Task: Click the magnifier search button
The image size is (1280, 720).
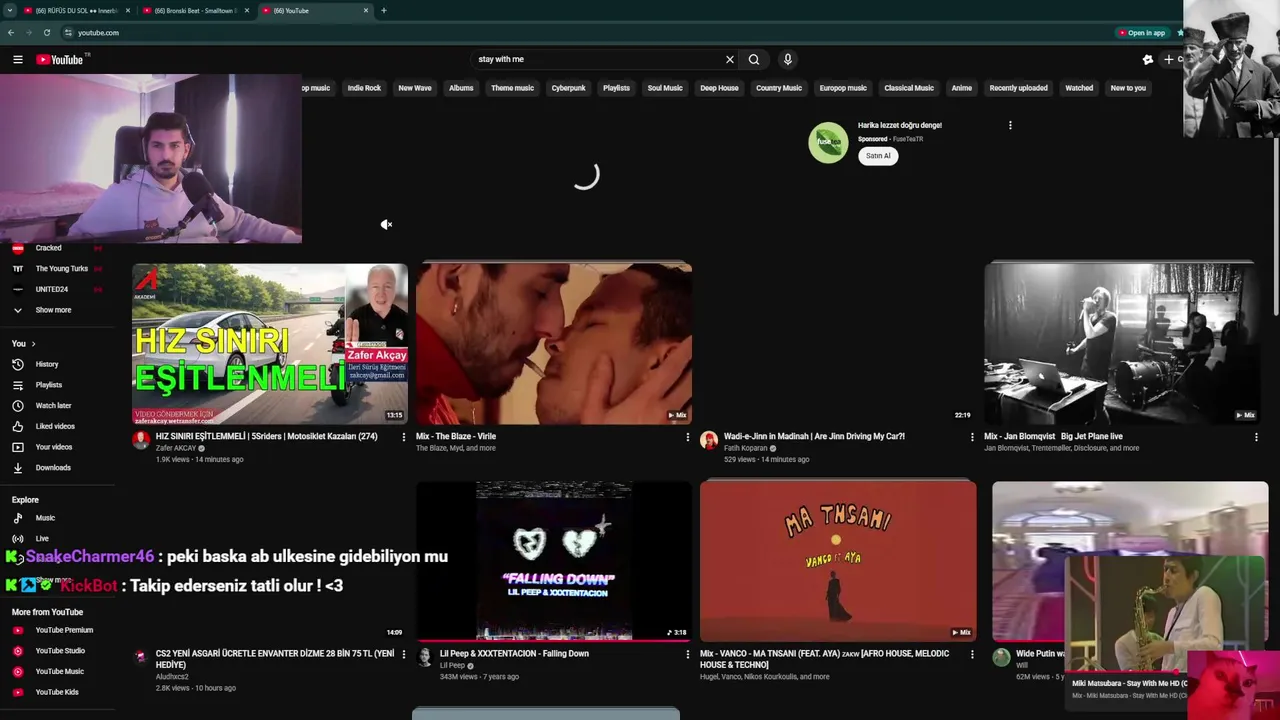Action: point(754,59)
